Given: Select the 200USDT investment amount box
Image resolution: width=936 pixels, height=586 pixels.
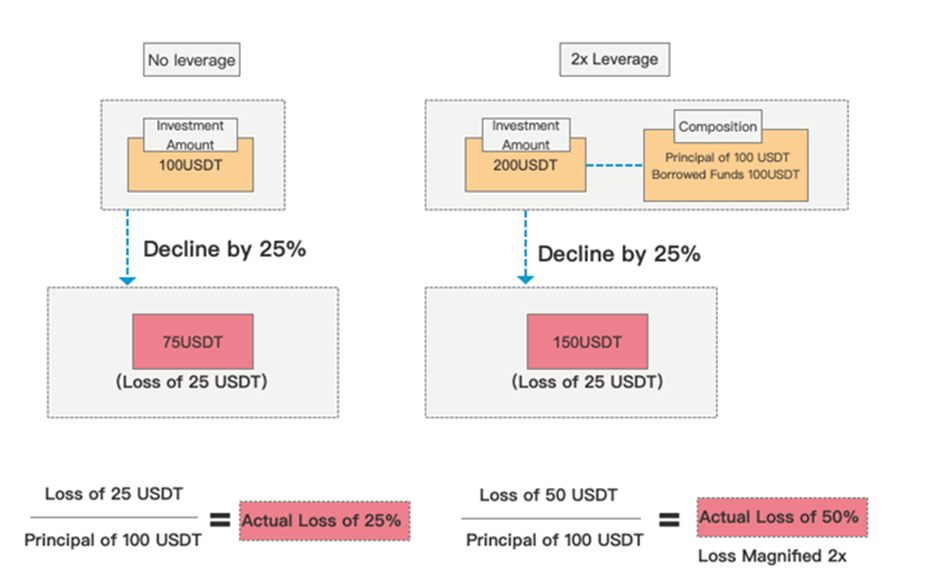Looking at the screenshot, I should pyautogui.click(x=525, y=165).
